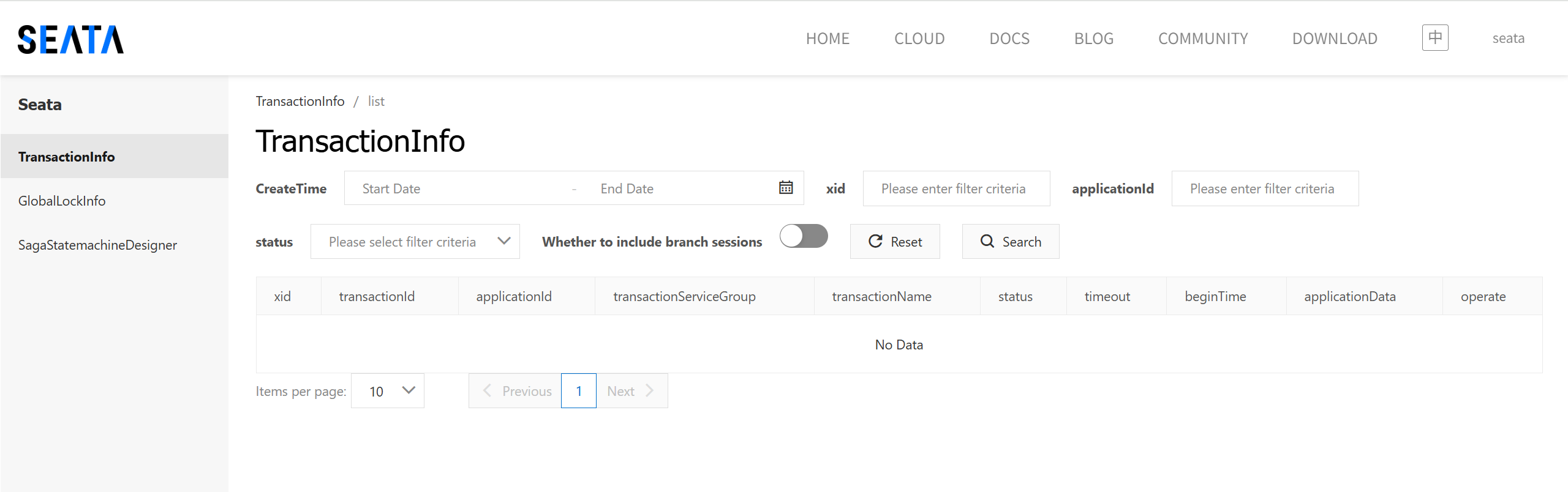Viewport: 1568px width, 492px height.
Task: Open the calendar date picker icon
Action: 786,188
